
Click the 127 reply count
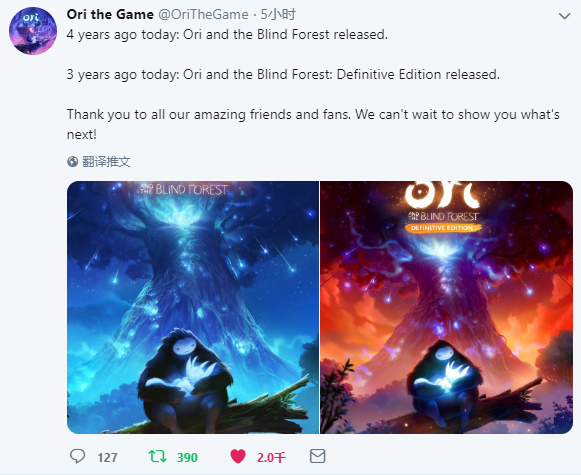(x=107, y=458)
